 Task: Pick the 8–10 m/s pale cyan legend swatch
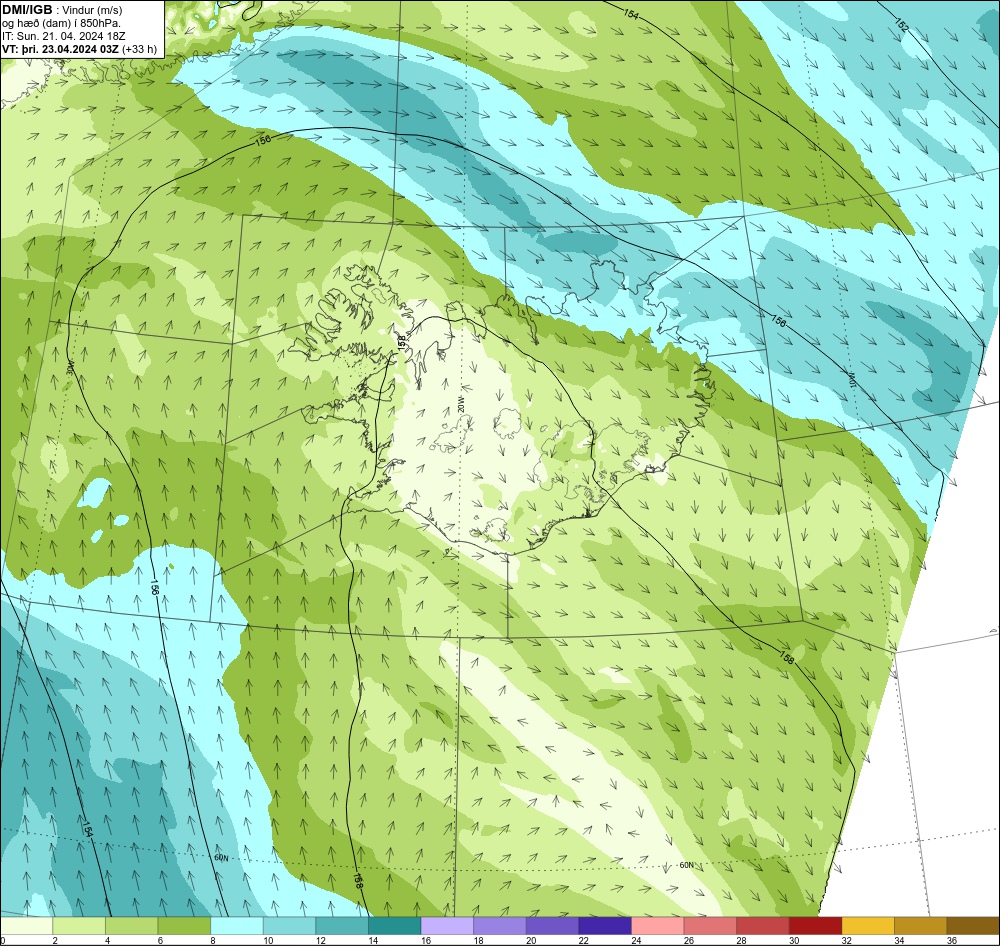click(237, 926)
